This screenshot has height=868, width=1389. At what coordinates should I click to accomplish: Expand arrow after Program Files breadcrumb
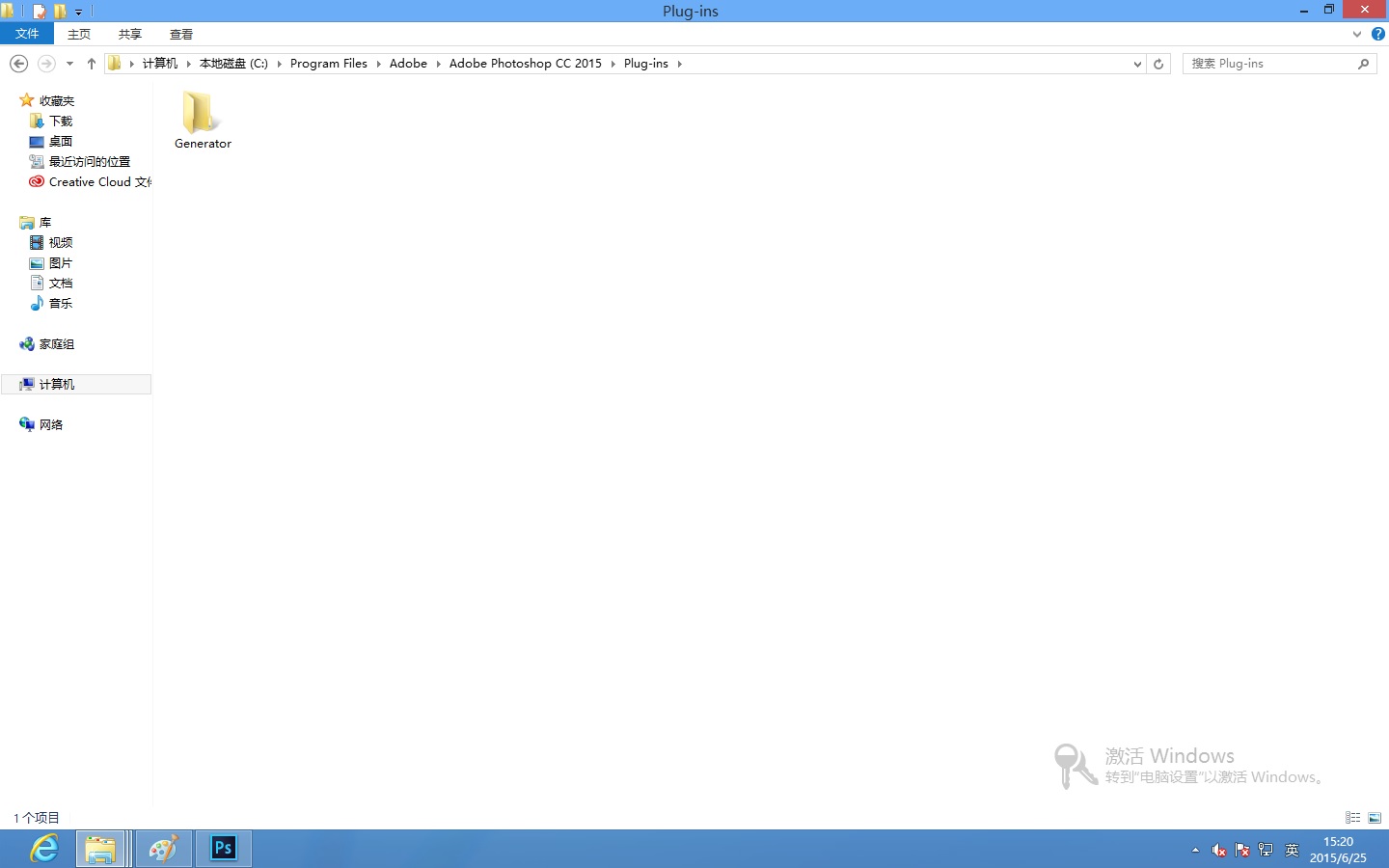tap(379, 64)
